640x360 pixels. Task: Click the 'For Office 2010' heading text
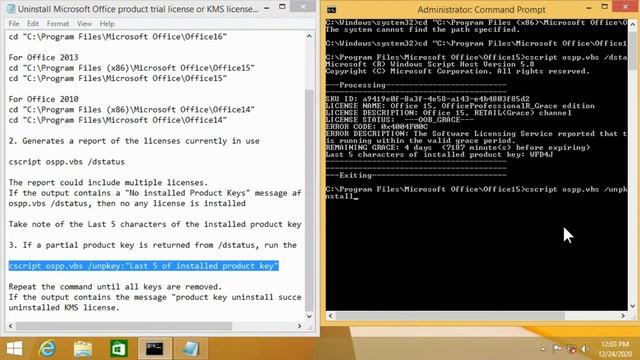click(x=43, y=99)
